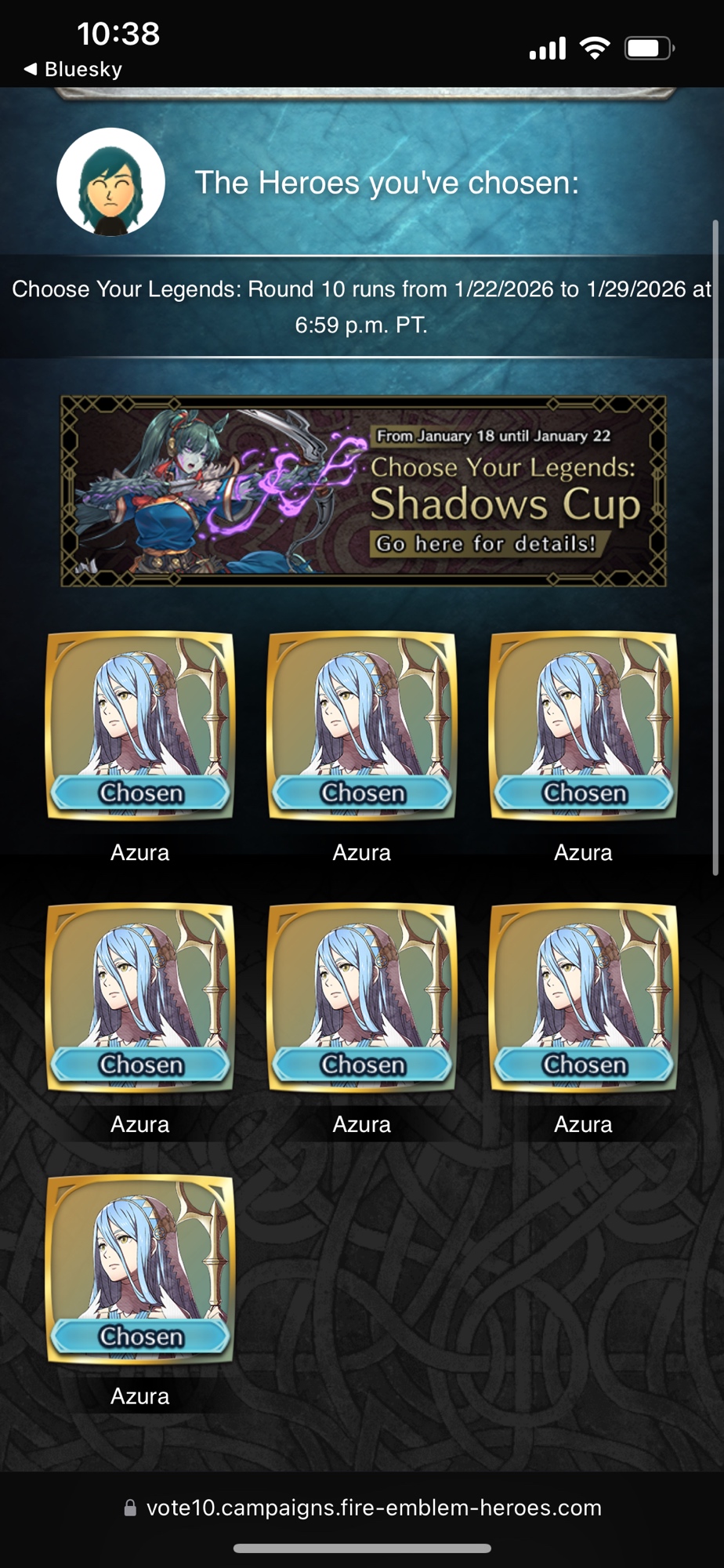Viewport: 724px width, 1568px height.
Task: Select the seventh Azura portrait at bottom
Action: click(x=140, y=1269)
